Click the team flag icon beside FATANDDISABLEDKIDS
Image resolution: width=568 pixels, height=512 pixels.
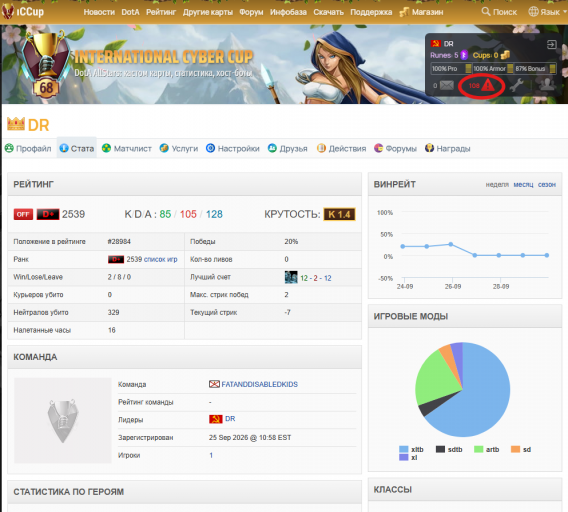coord(214,384)
